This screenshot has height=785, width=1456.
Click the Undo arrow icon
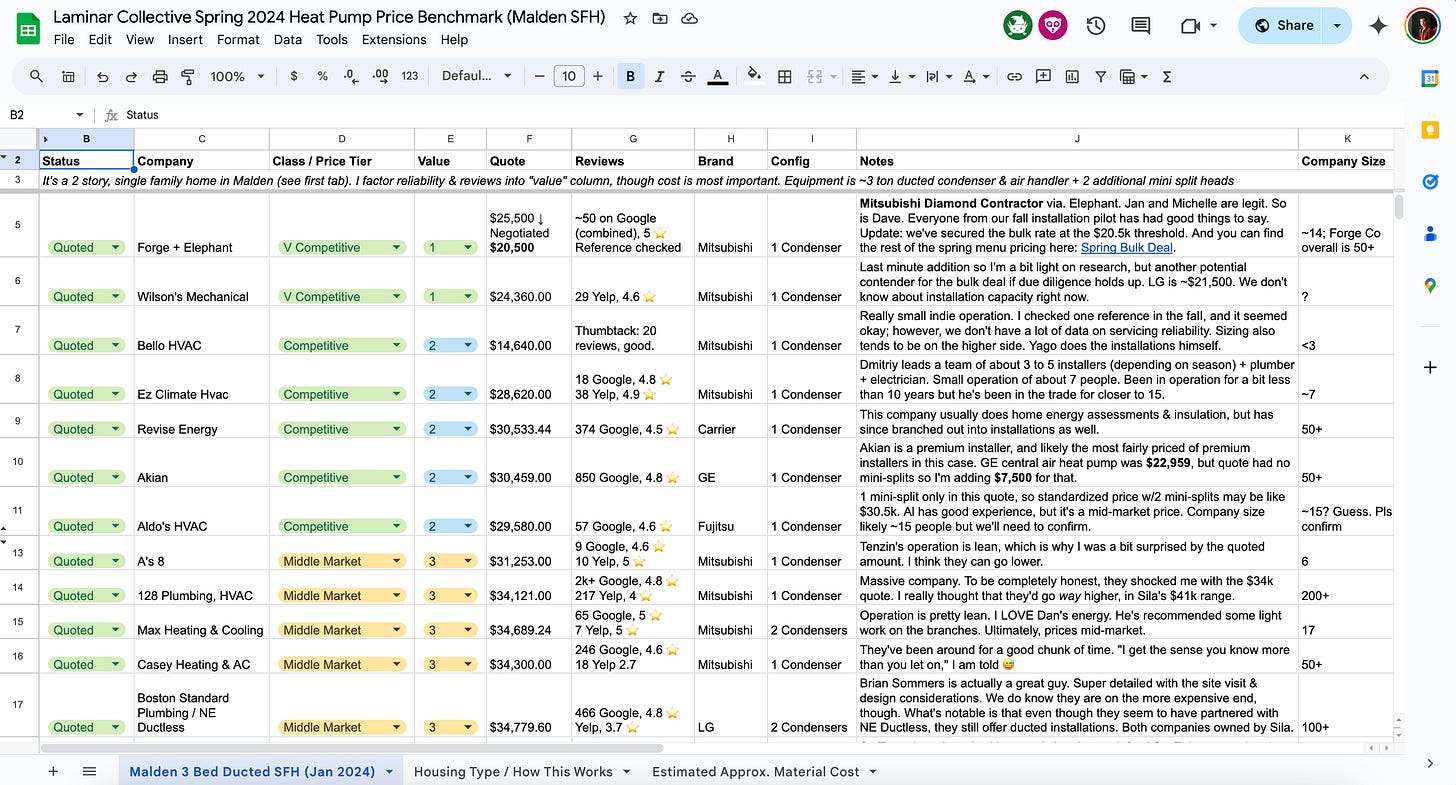[x=102, y=76]
